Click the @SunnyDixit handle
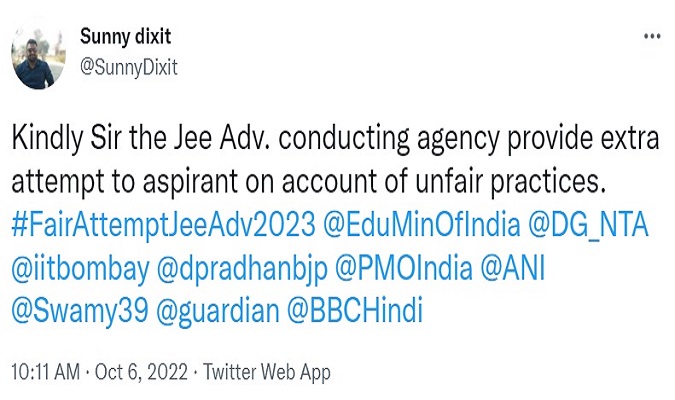 [x=127, y=67]
